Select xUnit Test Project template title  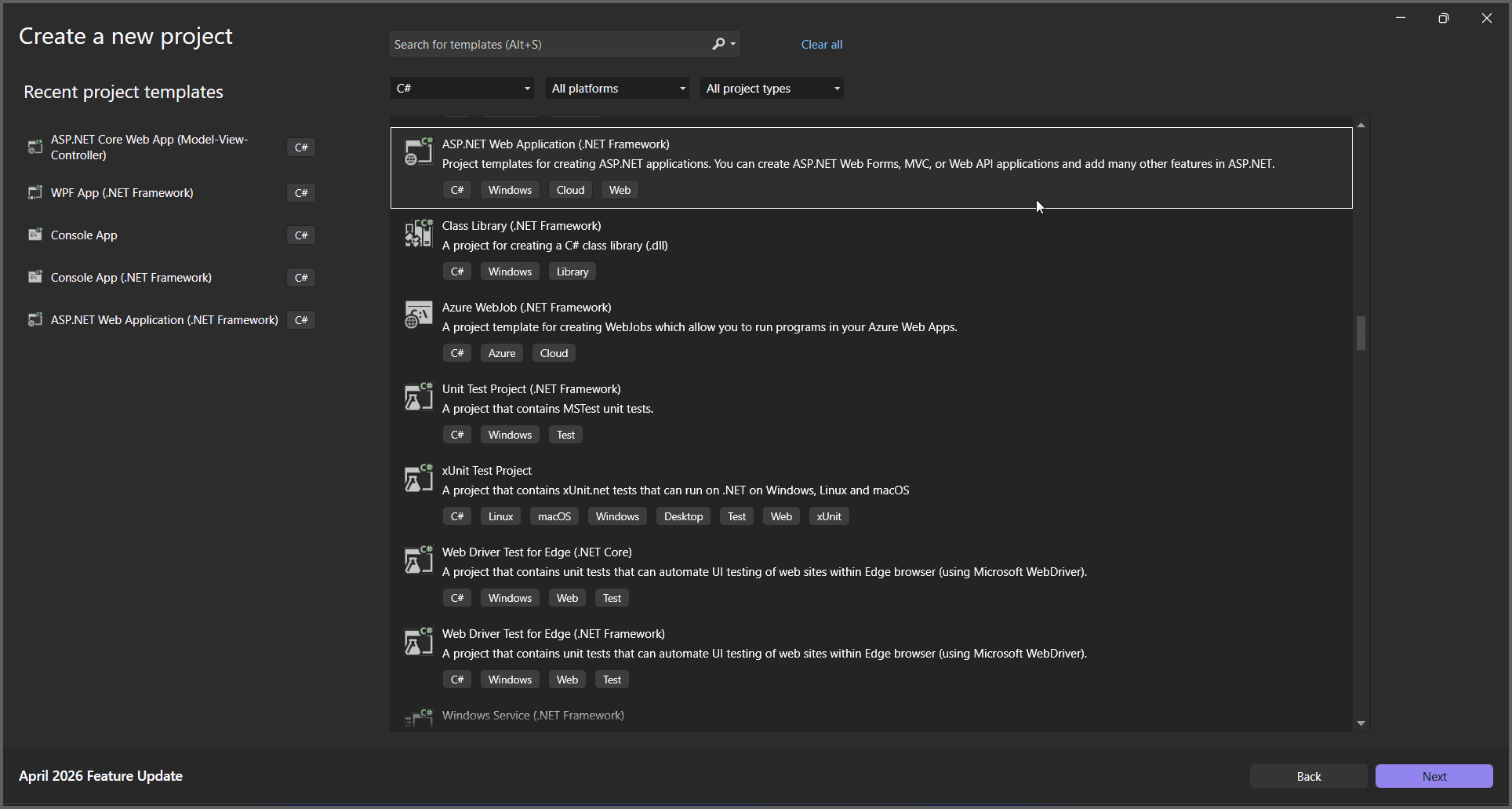486,471
